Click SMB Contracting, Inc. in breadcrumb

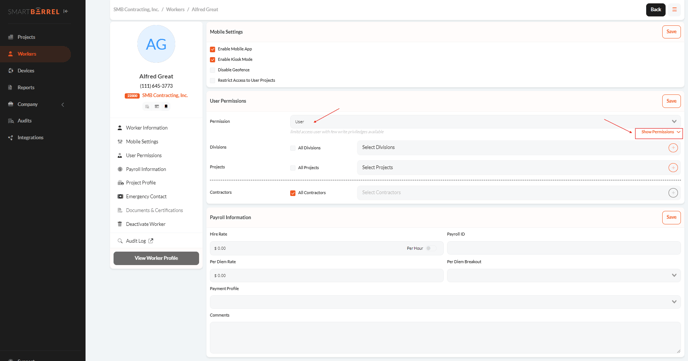click(136, 9)
